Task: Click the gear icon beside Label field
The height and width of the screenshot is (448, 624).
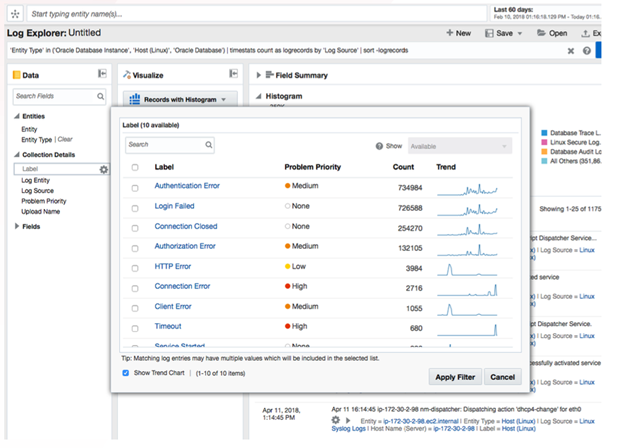Action: click(103, 170)
